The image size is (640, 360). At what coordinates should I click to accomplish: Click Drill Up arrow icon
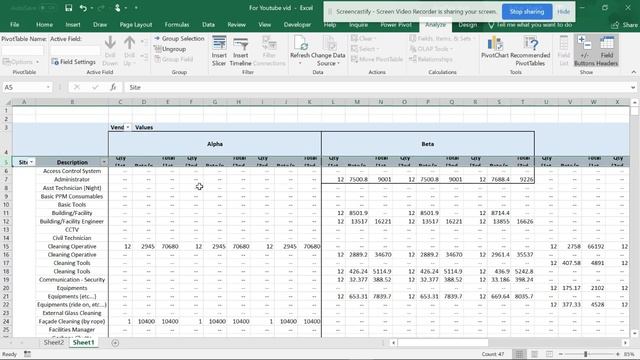click(129, 43)
